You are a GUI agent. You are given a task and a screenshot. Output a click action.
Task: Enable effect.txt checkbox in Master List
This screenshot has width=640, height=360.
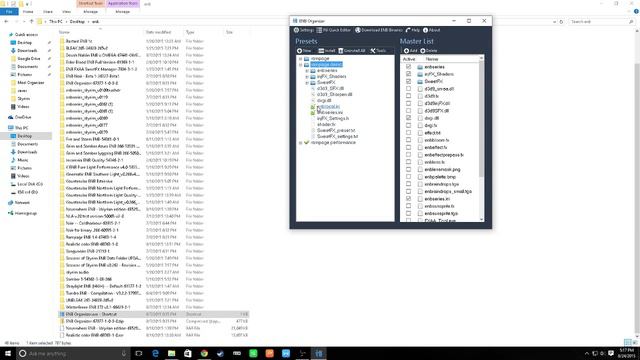[408, 133]
